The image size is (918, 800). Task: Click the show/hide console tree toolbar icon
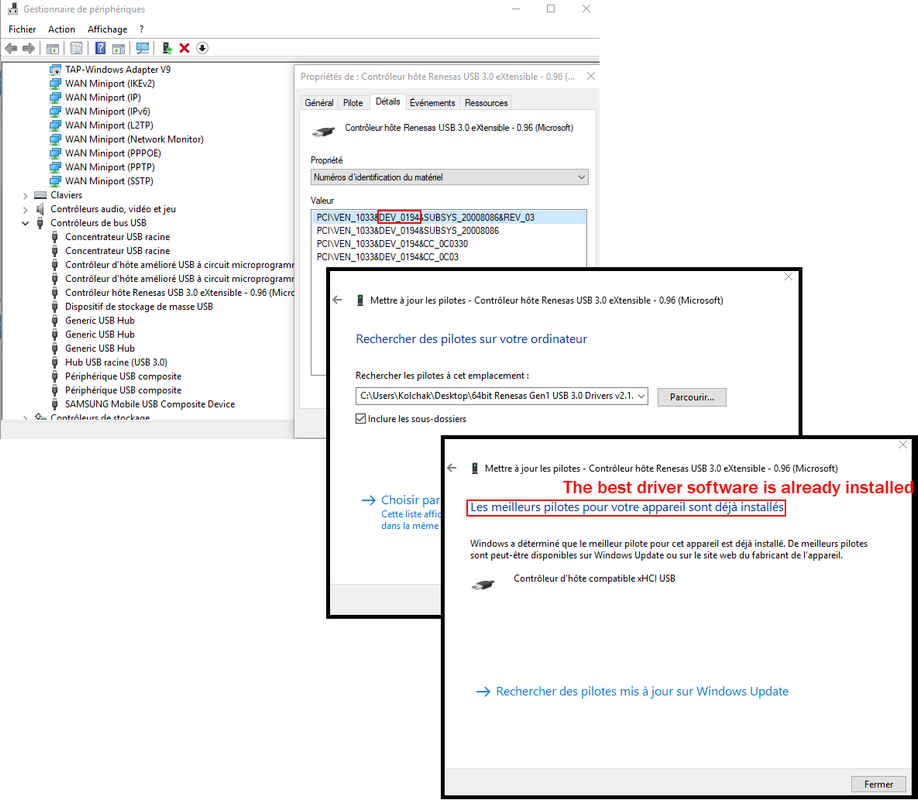click(x=53, y=48)
